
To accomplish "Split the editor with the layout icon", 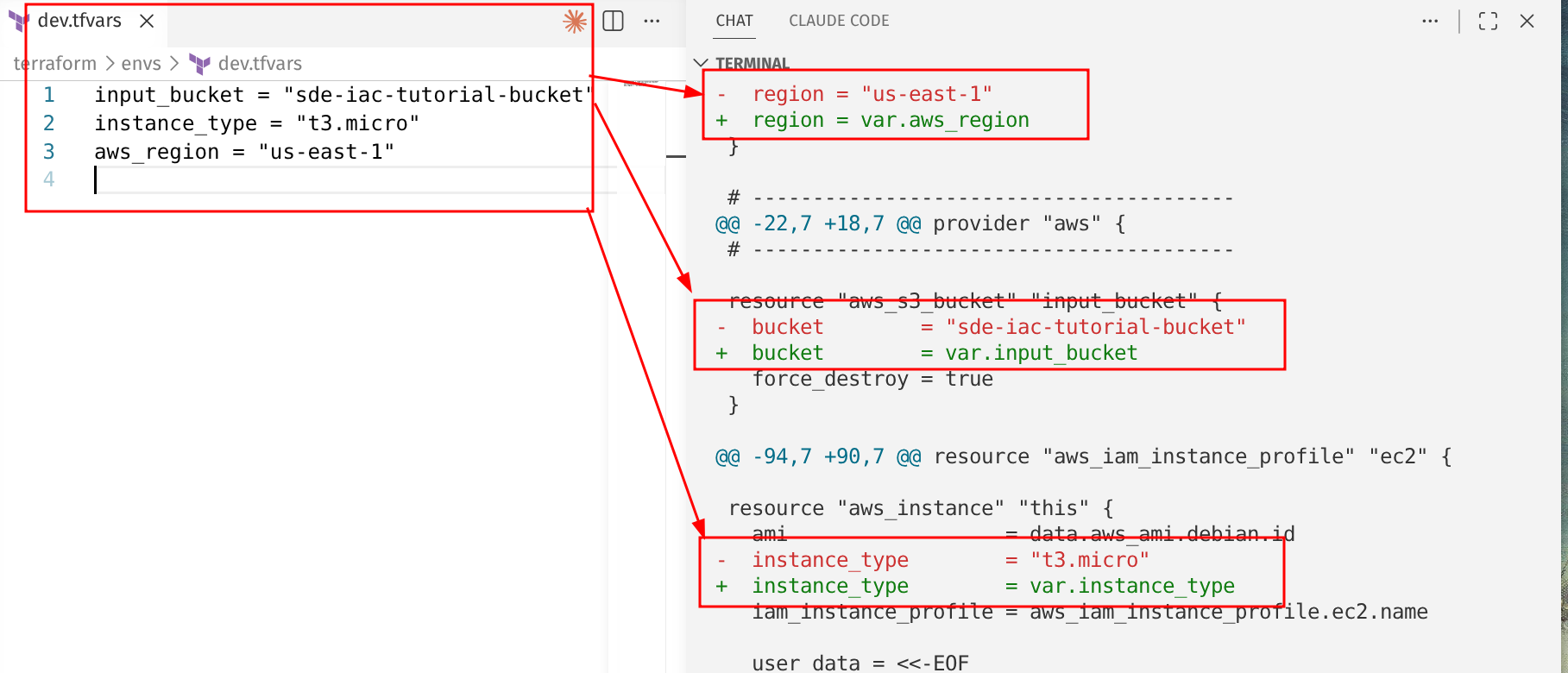I will [x=613, y=21].
